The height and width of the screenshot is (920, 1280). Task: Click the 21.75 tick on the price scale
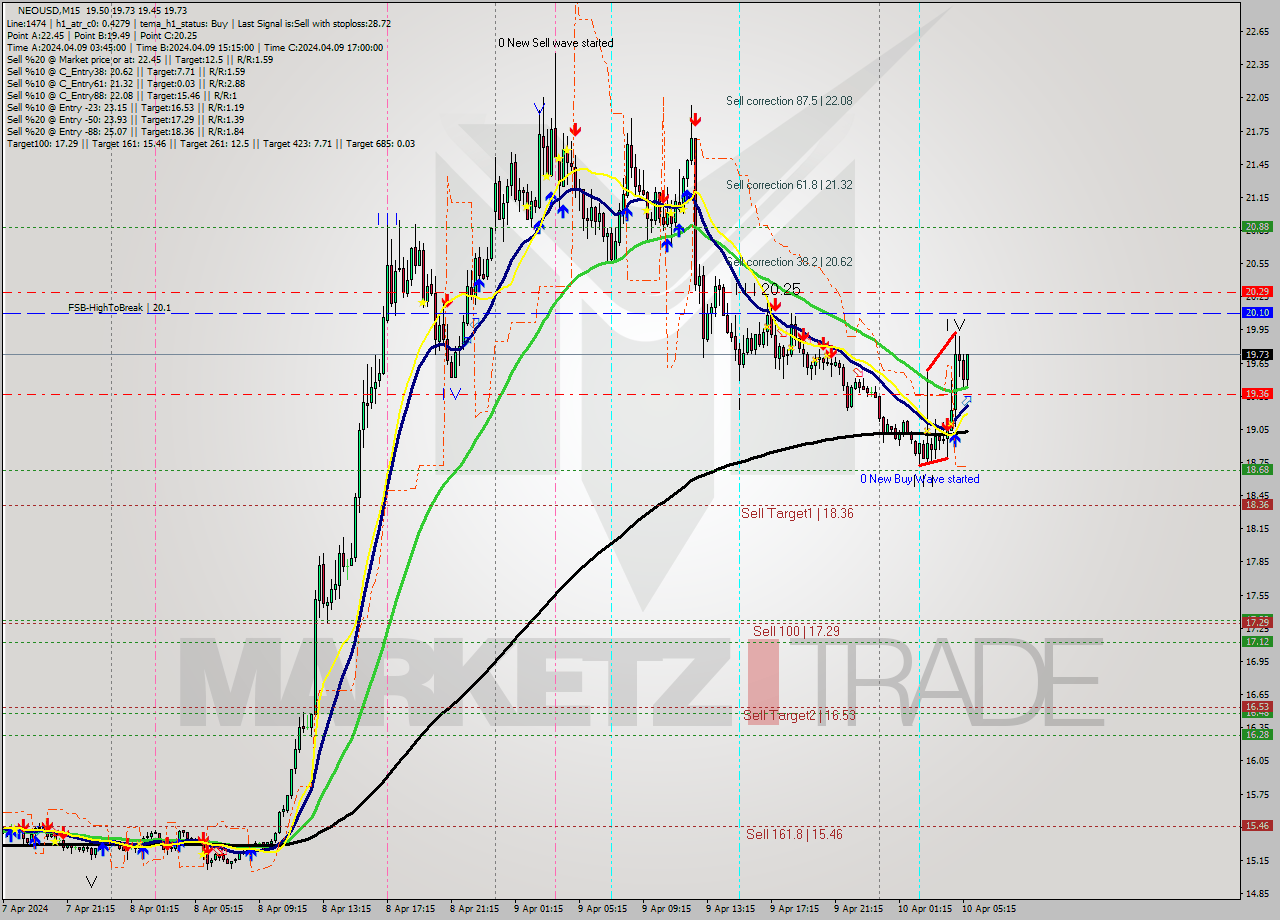(1258, 131)
